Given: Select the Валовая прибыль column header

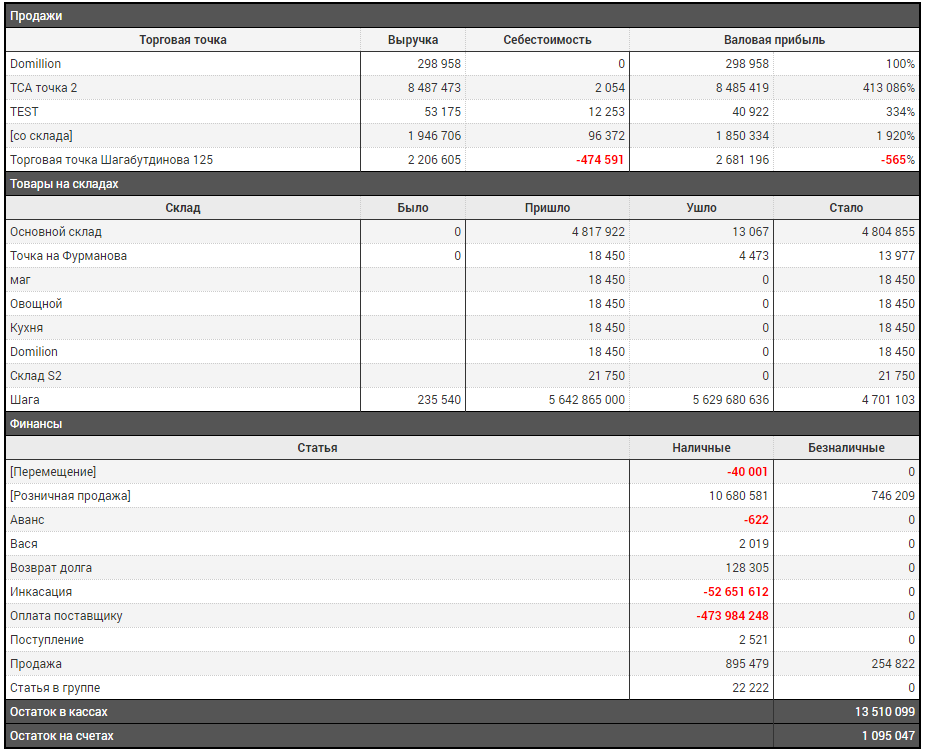Looking at the screenshot, I should point(774,40).
